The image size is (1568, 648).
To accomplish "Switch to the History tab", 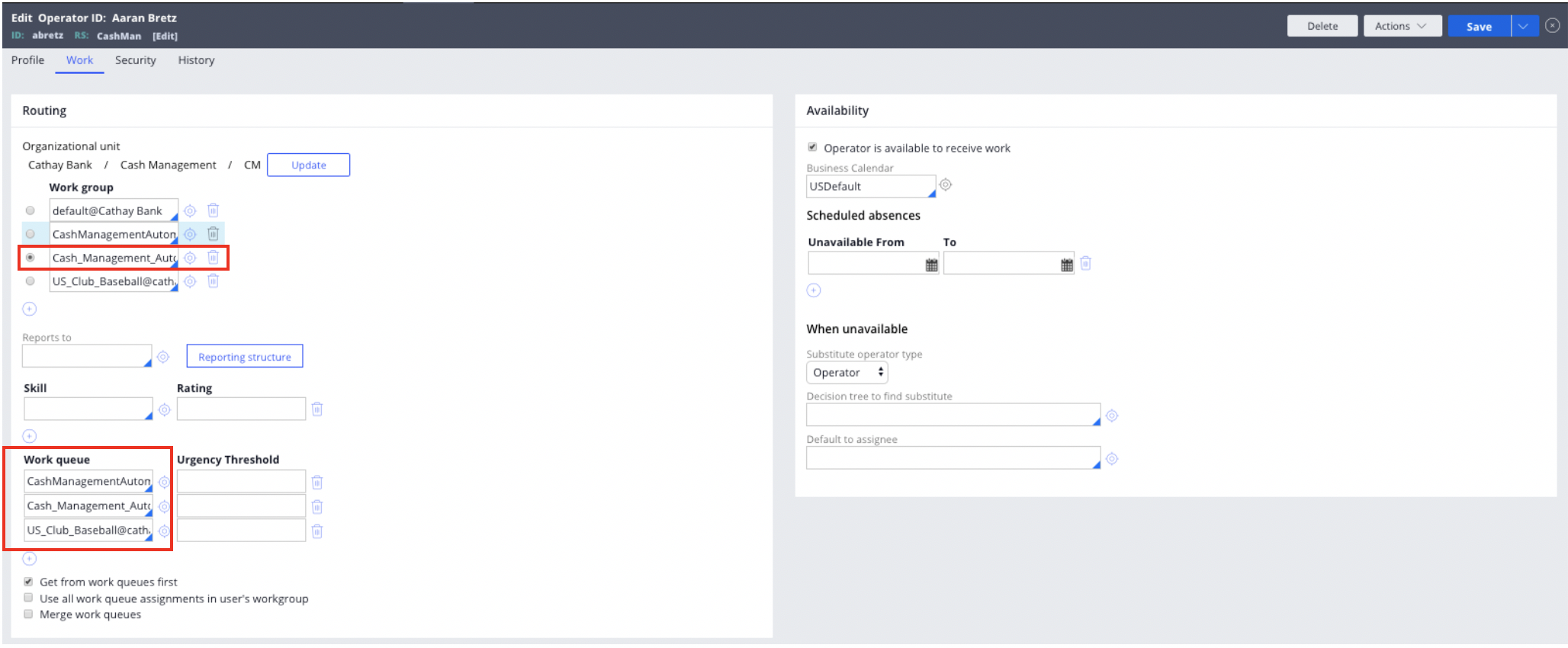I will (x=196, y=60).
